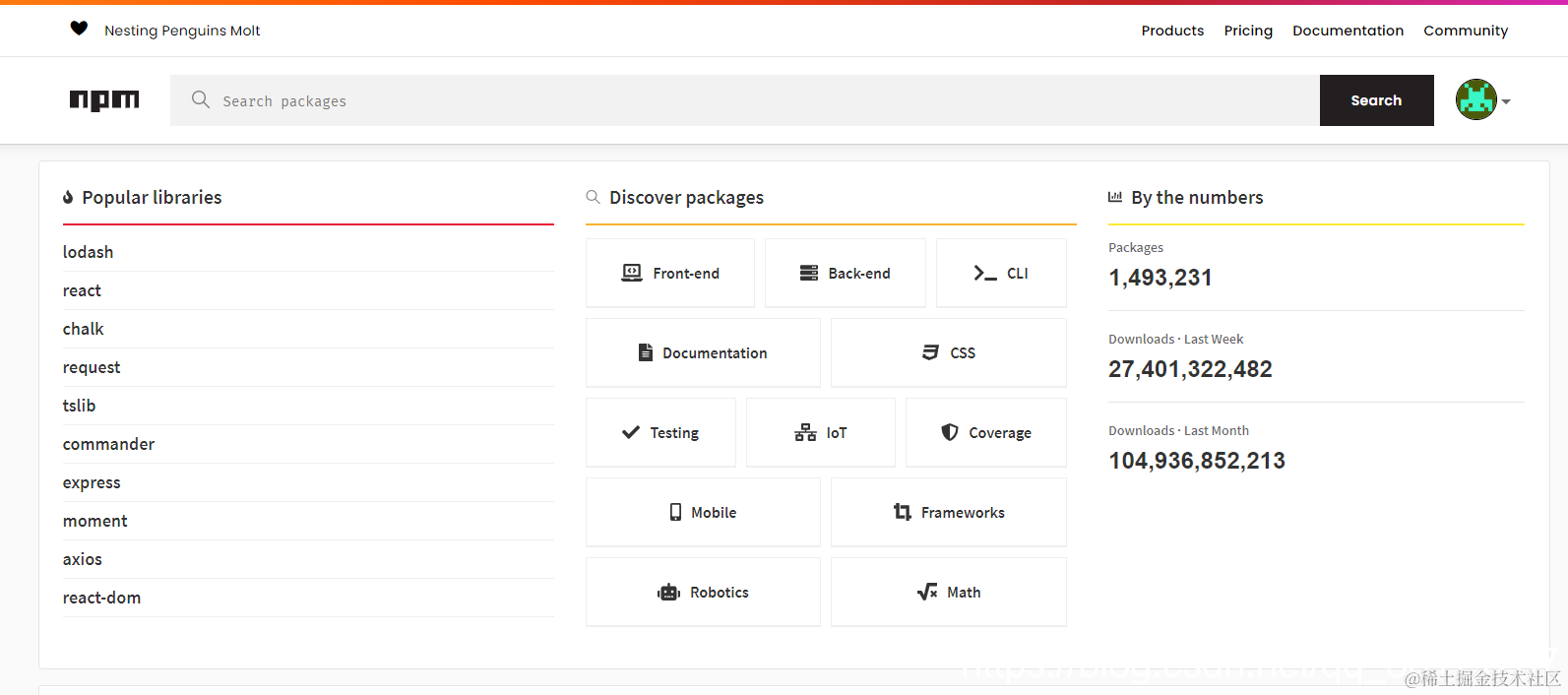Open the Documentation top menu item
Viewport: 1568px width, 695px height.
tap(1348, 31)
